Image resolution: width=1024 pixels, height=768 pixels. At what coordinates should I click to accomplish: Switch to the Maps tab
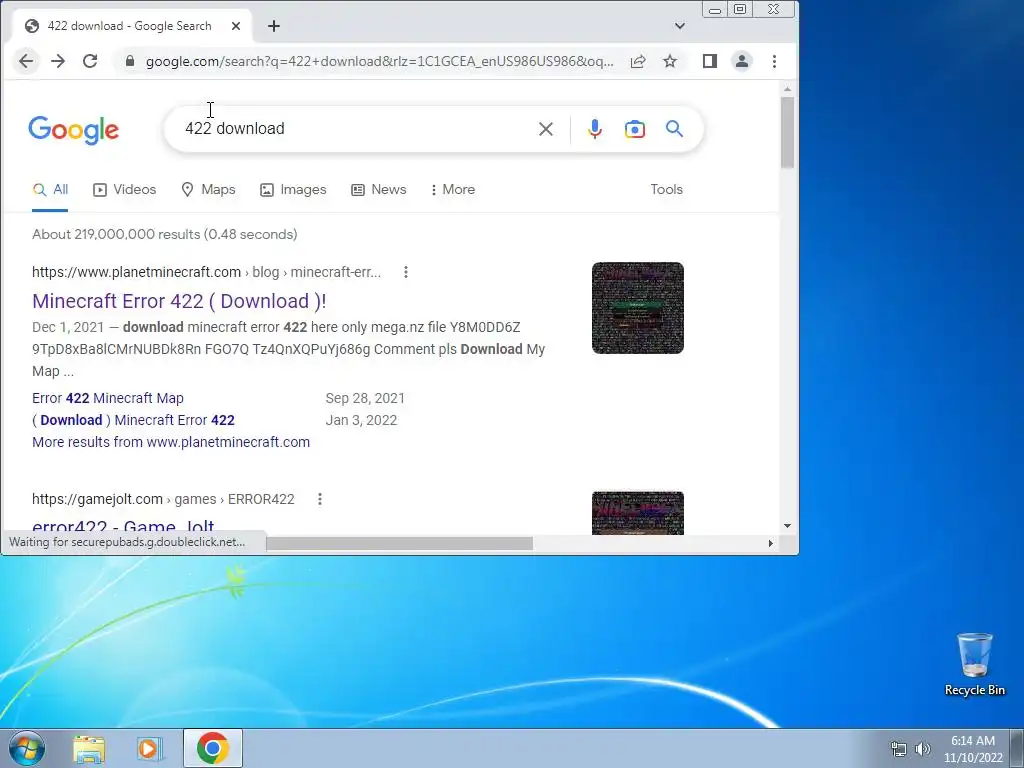pos(208,189)
